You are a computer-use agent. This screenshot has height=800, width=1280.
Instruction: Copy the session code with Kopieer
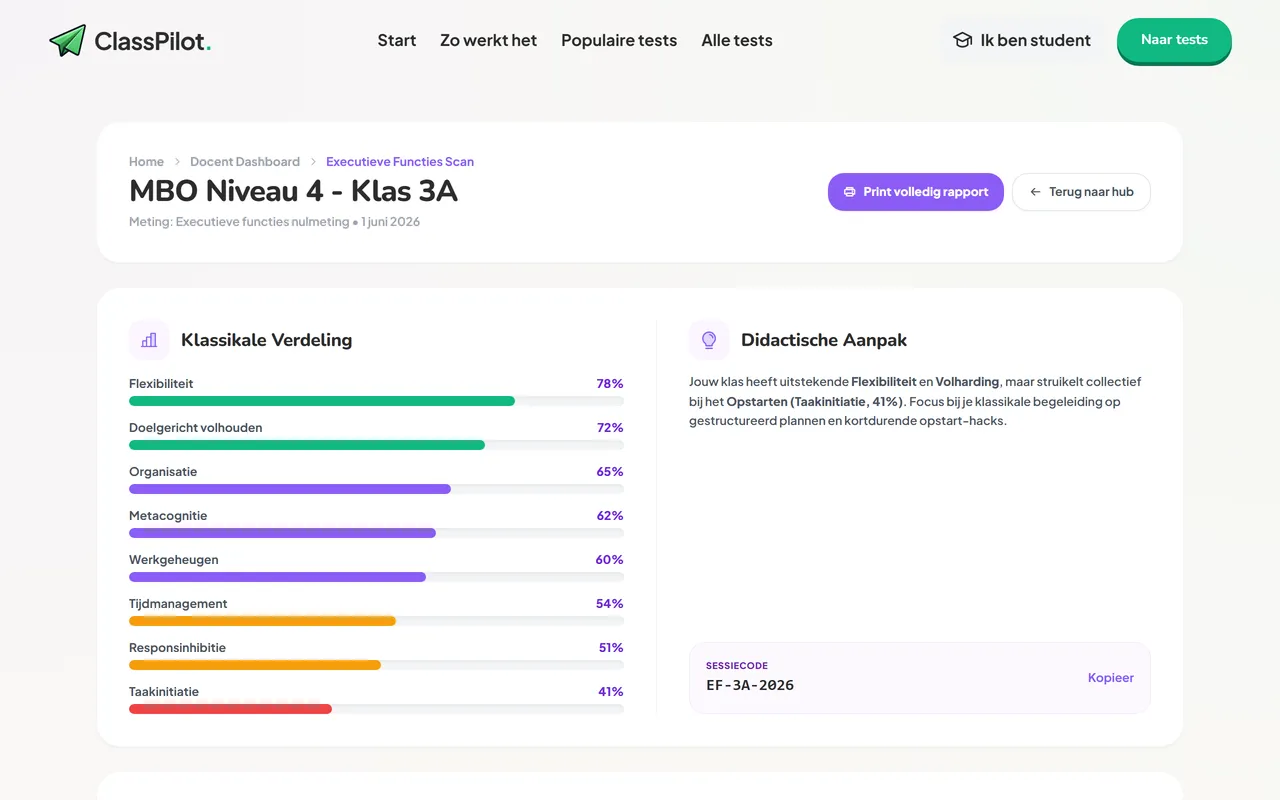[x=1111, y=678]
